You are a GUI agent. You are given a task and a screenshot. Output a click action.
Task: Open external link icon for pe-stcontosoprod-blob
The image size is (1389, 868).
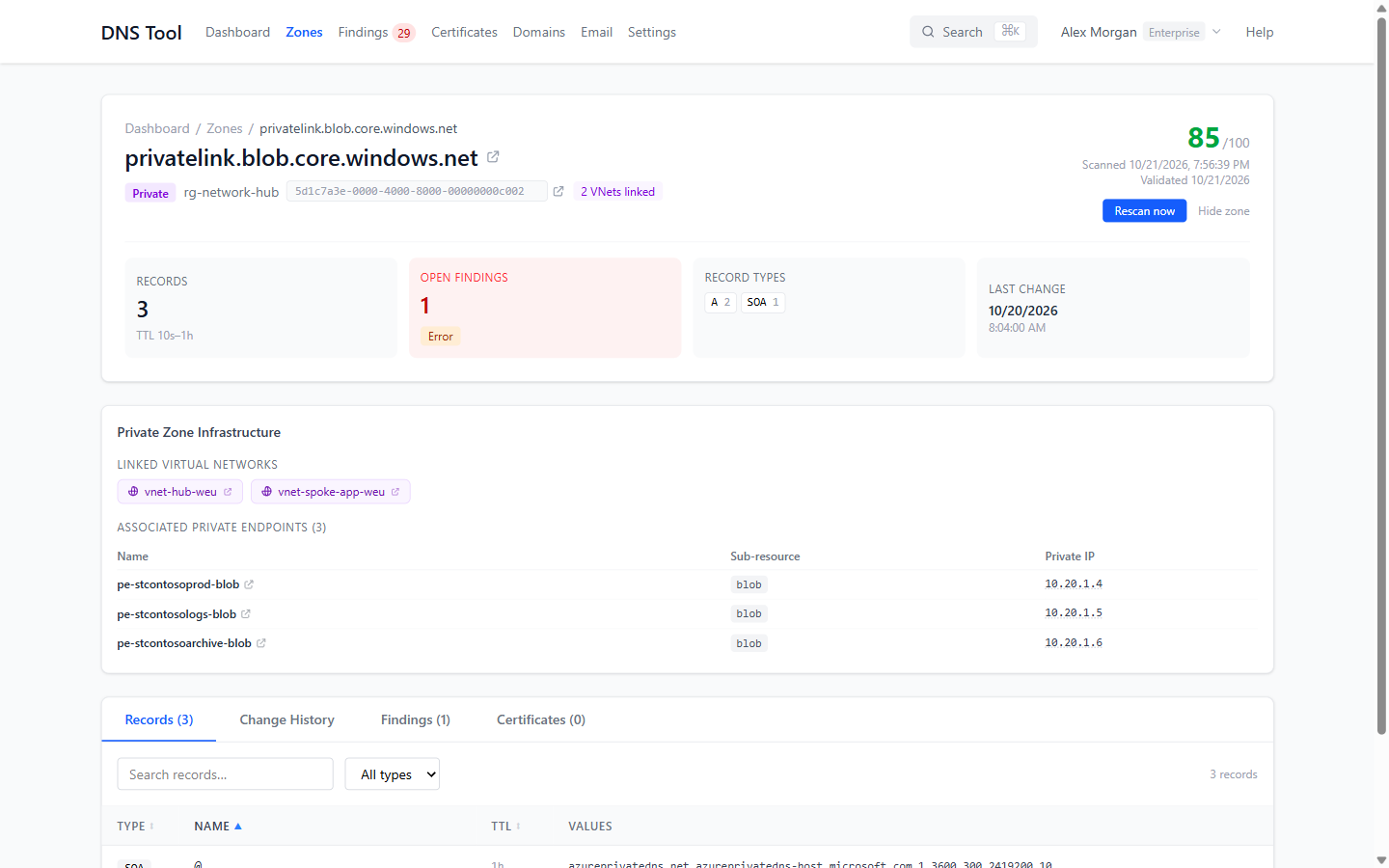pos(249,584)
